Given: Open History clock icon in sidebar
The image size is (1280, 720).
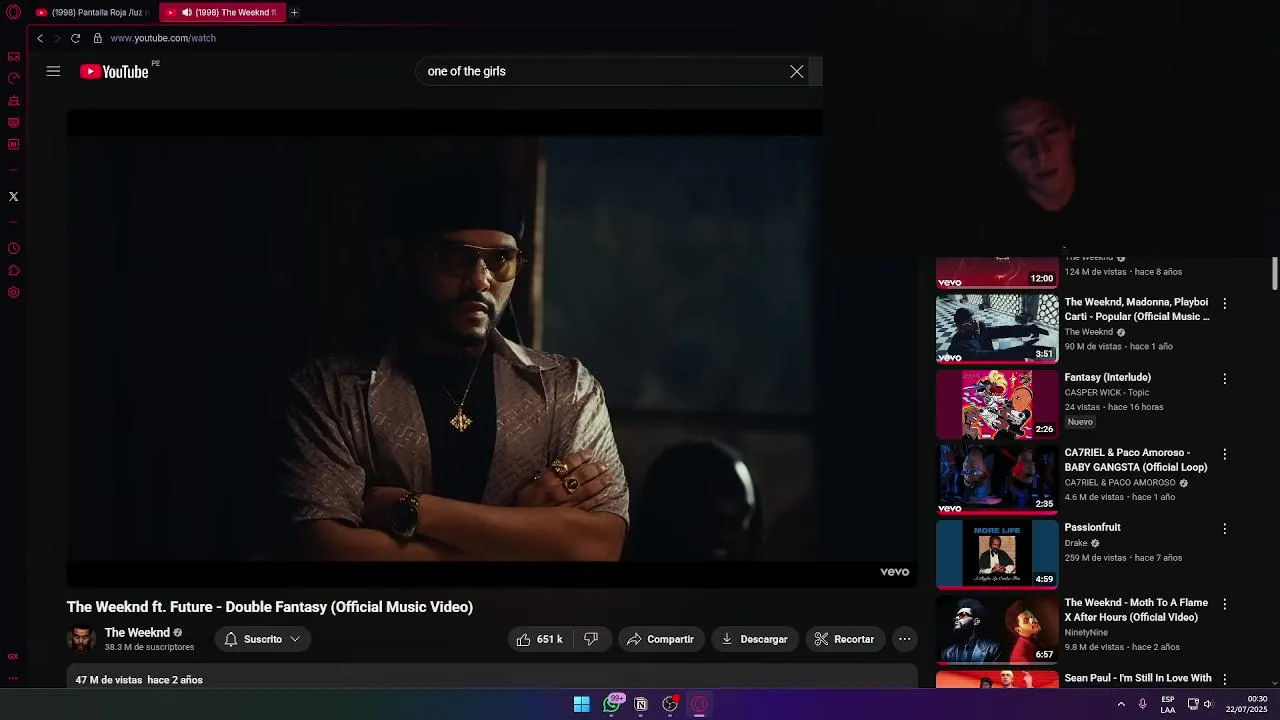Looking at the screenshot, I should (x=14, y=249).
